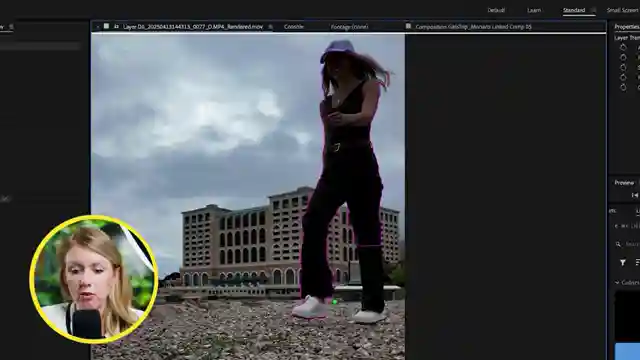The height and width of the screenshot is (360, 640).
Task: Select the Layer Rendered.mov viewer tab
Action: tap(193, 27)
